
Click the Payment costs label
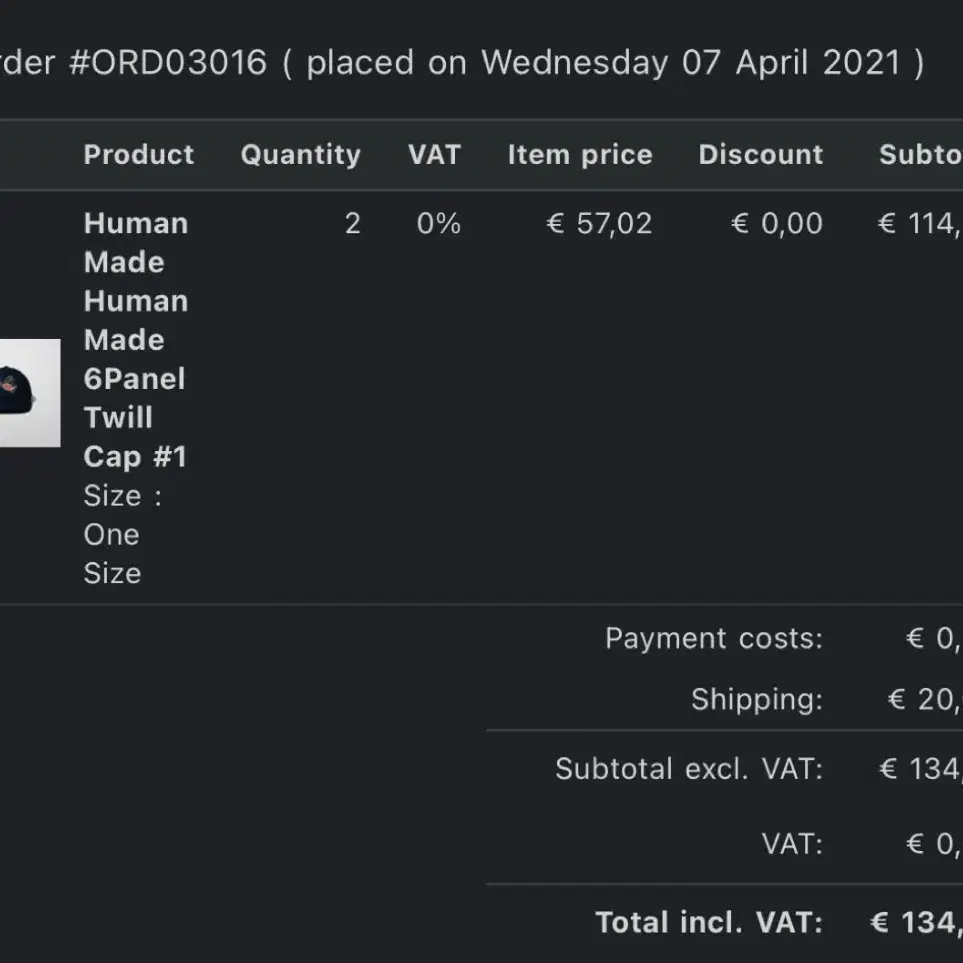click(x=714, y=639)
